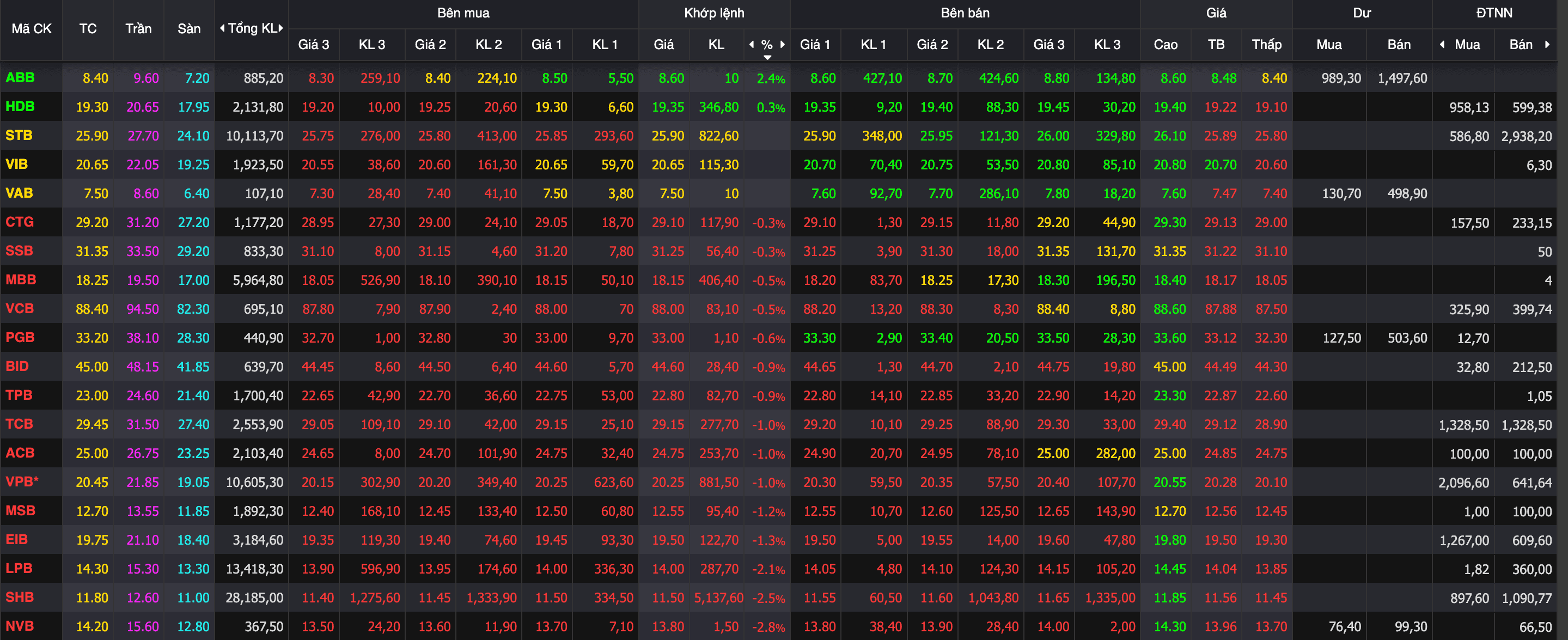Click SHB matched volume 5,137,60
Screen dimensions: 1568x640
click(x=718, y=598)
